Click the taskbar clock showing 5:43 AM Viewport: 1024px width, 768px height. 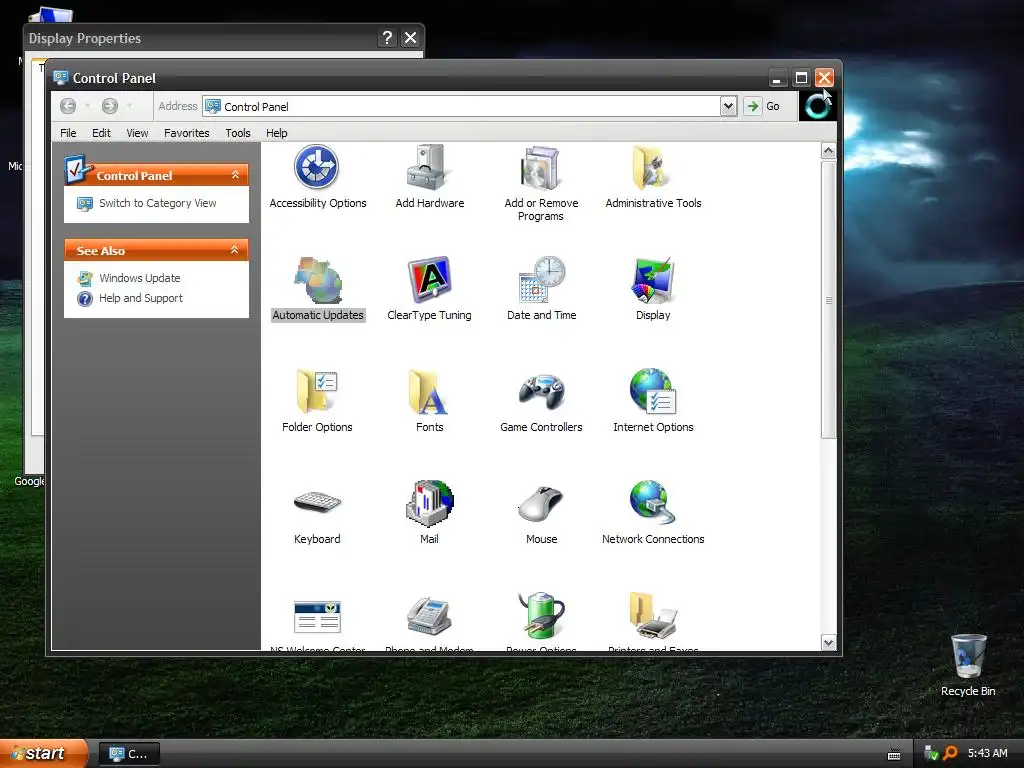click(987, 753)
